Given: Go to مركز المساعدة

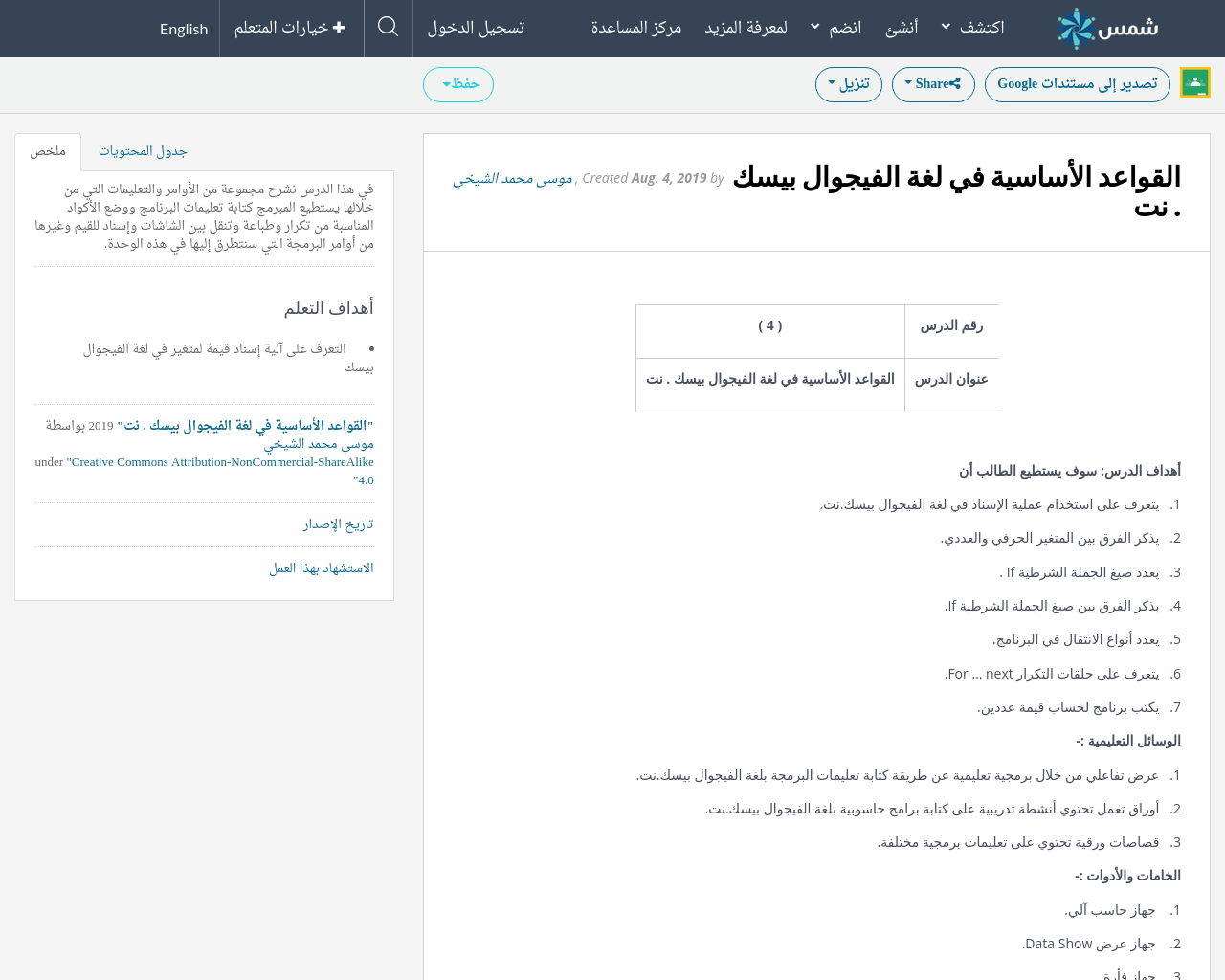Looking at the screenshot, I should click(636, 27).
